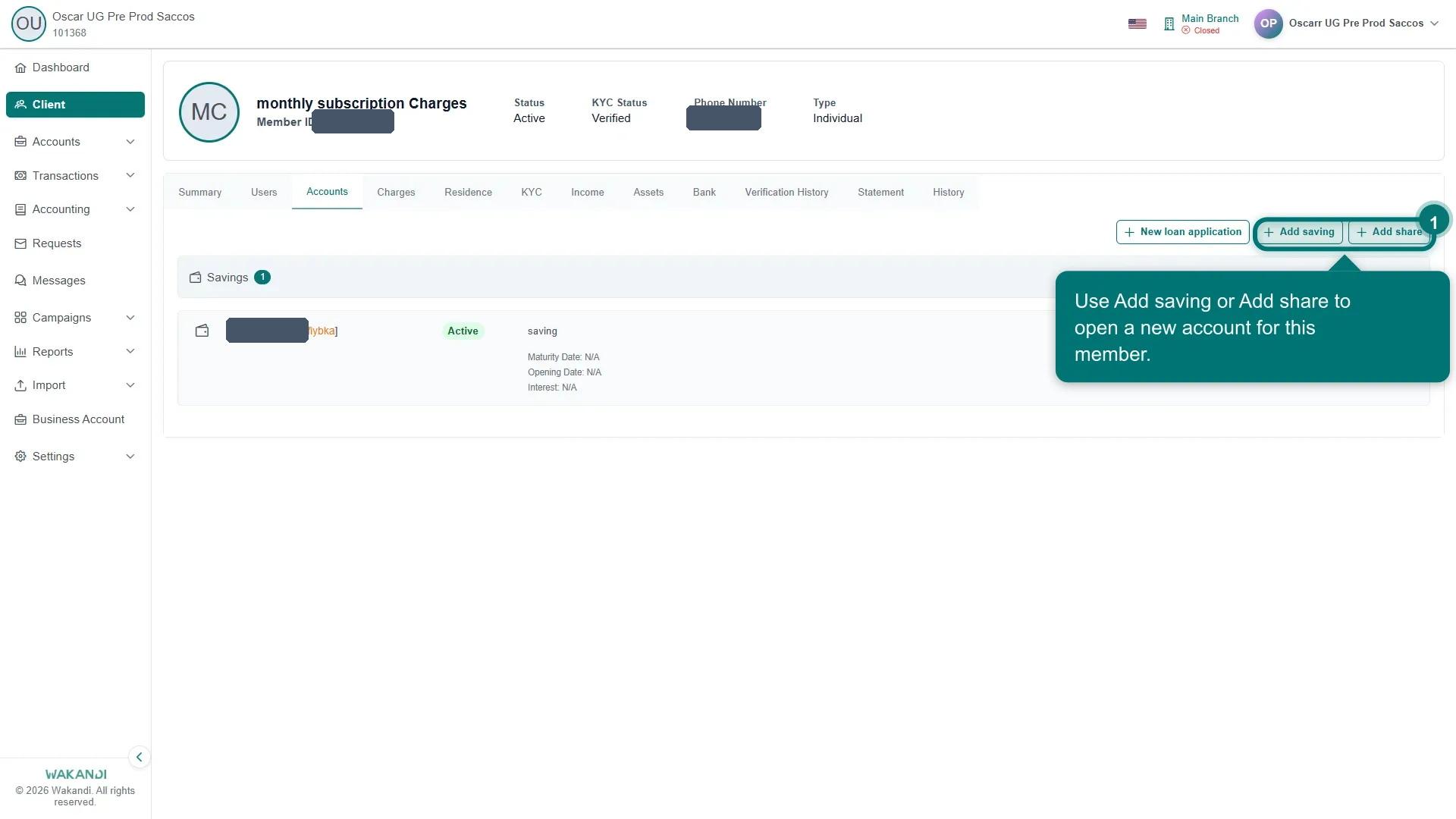Click the Savings section wallet icon
1456x819 pixels.
tap(195, 278)
